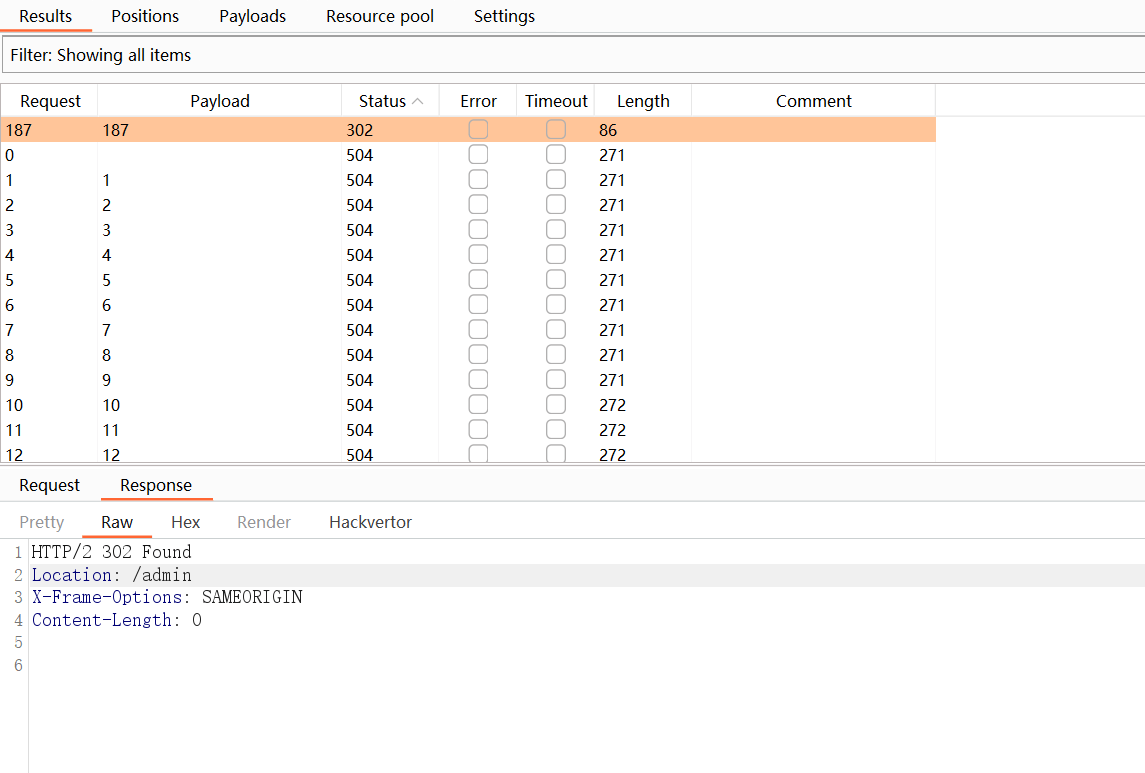Select the row with payload 11
This screenshot has width=1145, height=773.
[x=468, y=430]
